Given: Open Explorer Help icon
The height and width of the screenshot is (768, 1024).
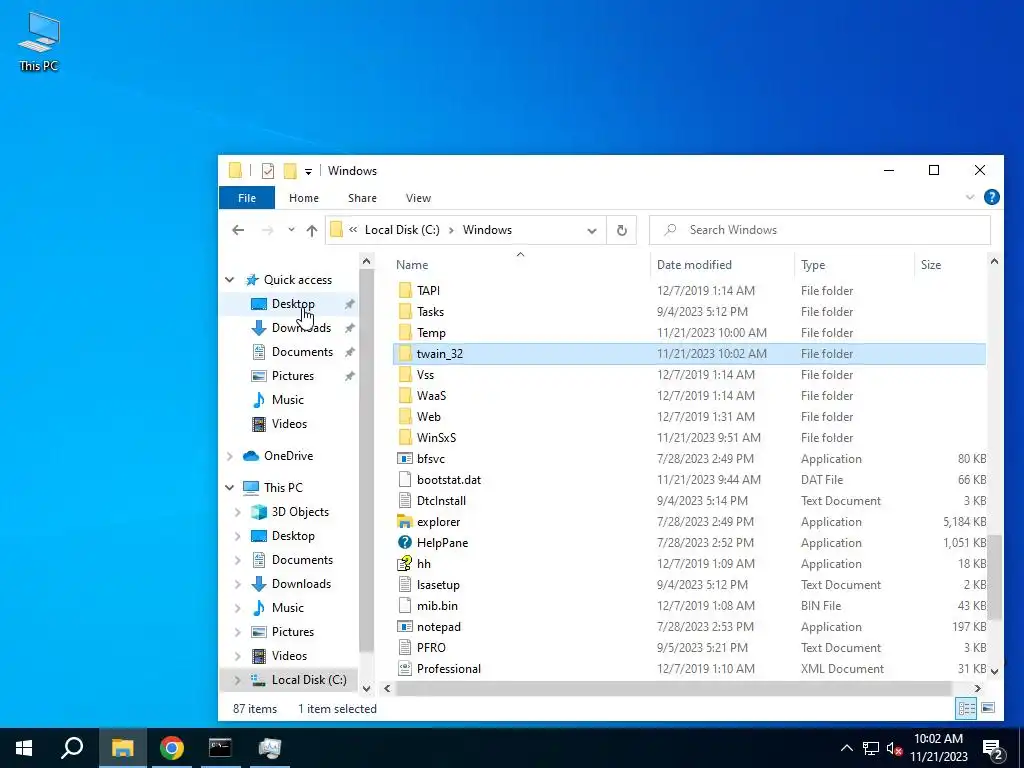Looking at the screenshot, I should click(x=991, y=197).
